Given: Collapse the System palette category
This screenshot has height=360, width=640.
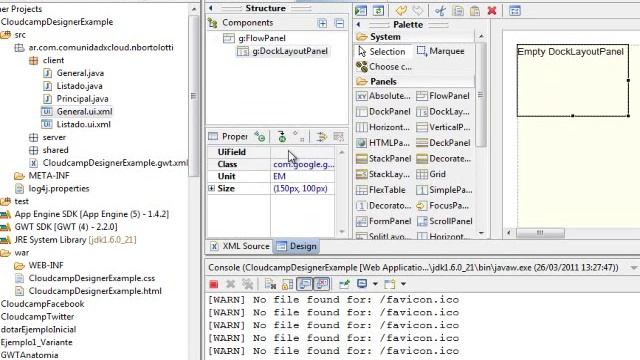Looking at the screenshot, I should click(414, 37).
